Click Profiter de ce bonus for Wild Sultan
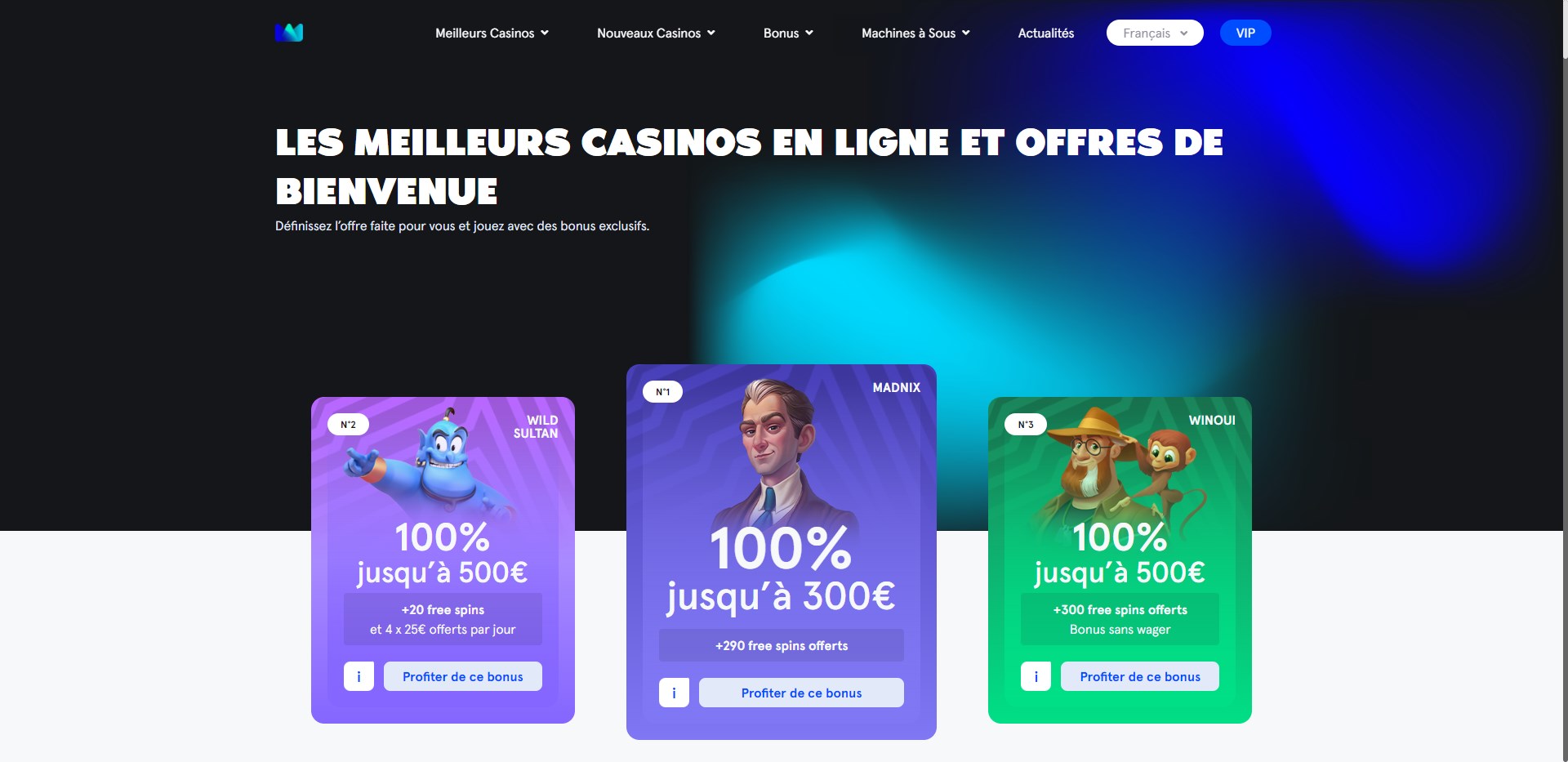 coord(462,676)
